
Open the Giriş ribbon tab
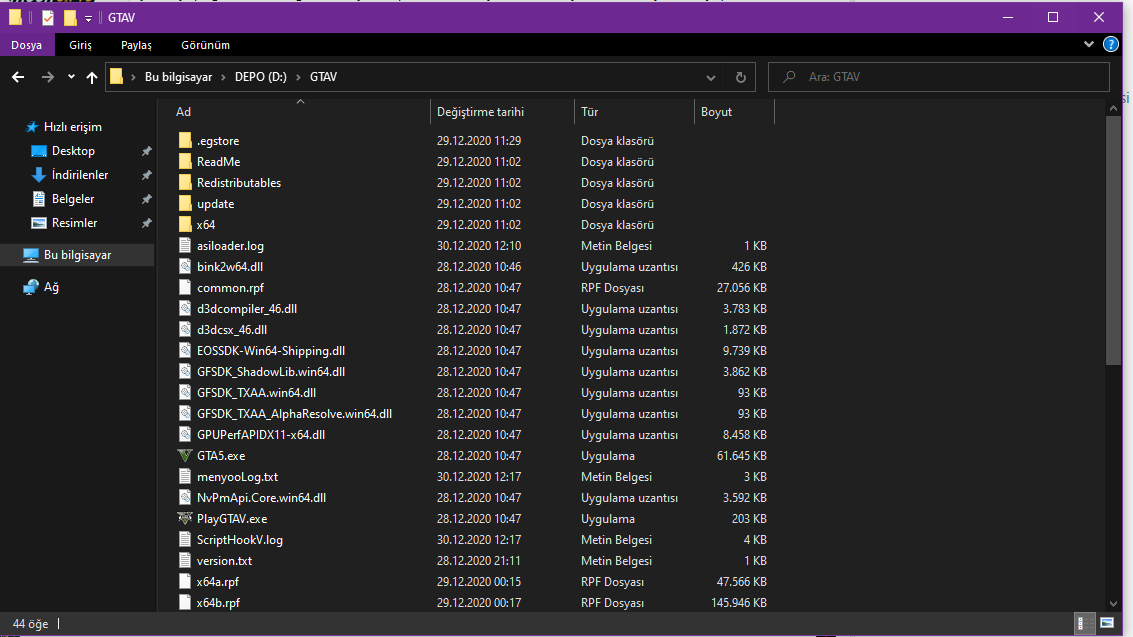(80, 45)
